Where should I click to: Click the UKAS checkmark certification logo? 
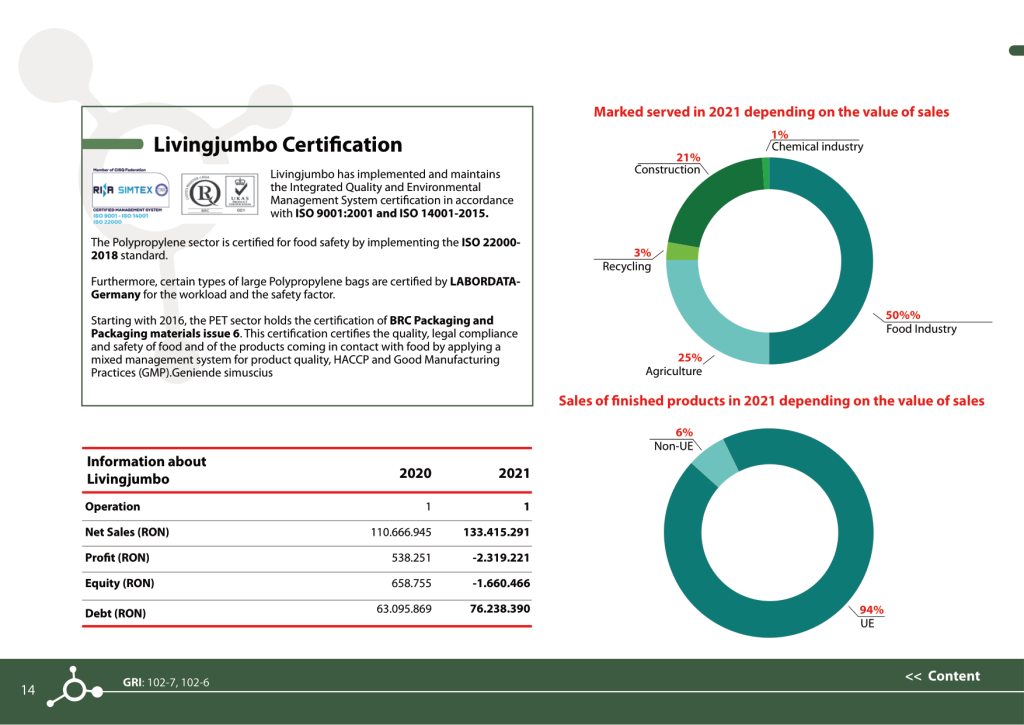242,192
